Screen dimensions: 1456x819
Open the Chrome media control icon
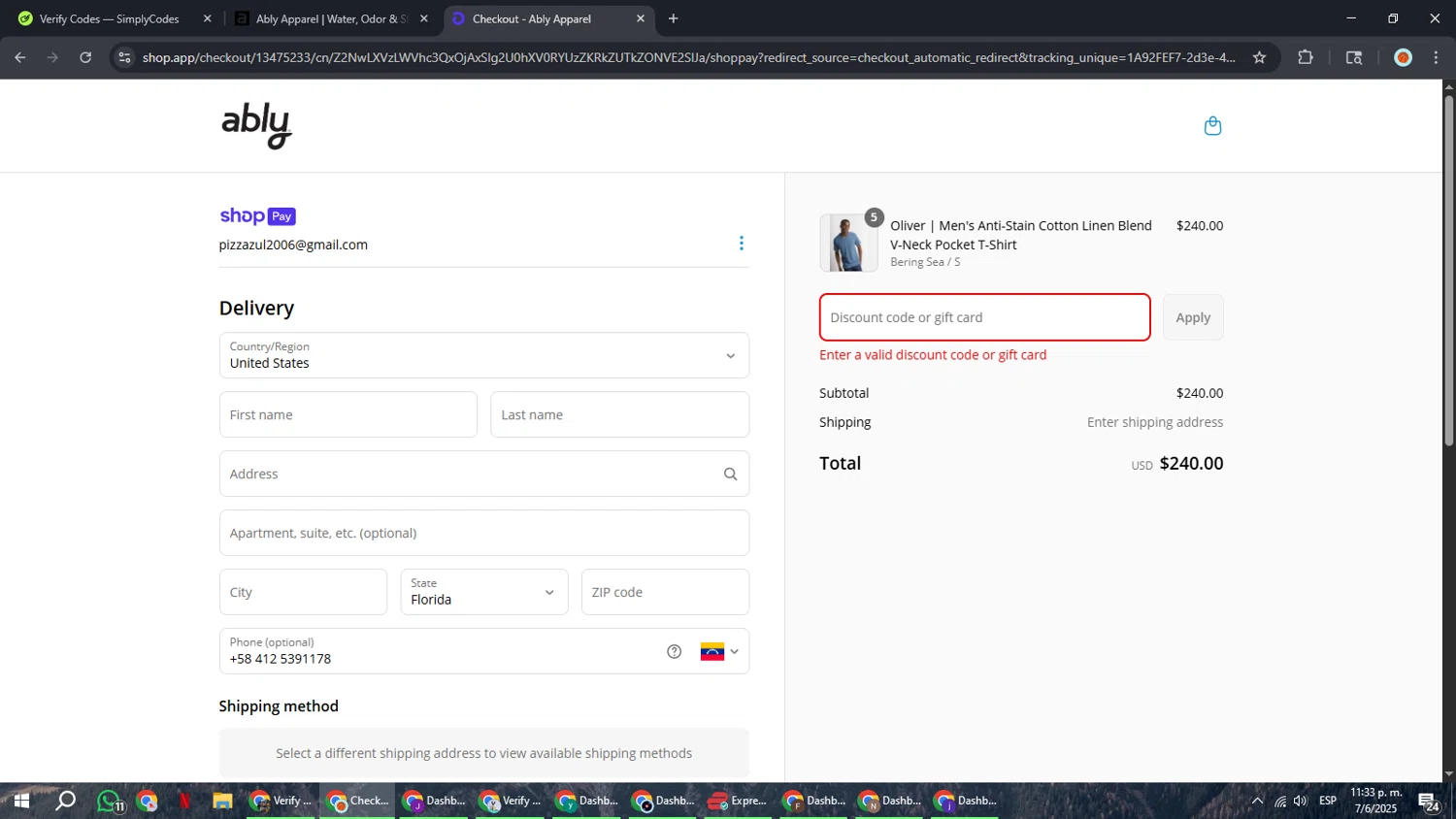(1354, 58)
